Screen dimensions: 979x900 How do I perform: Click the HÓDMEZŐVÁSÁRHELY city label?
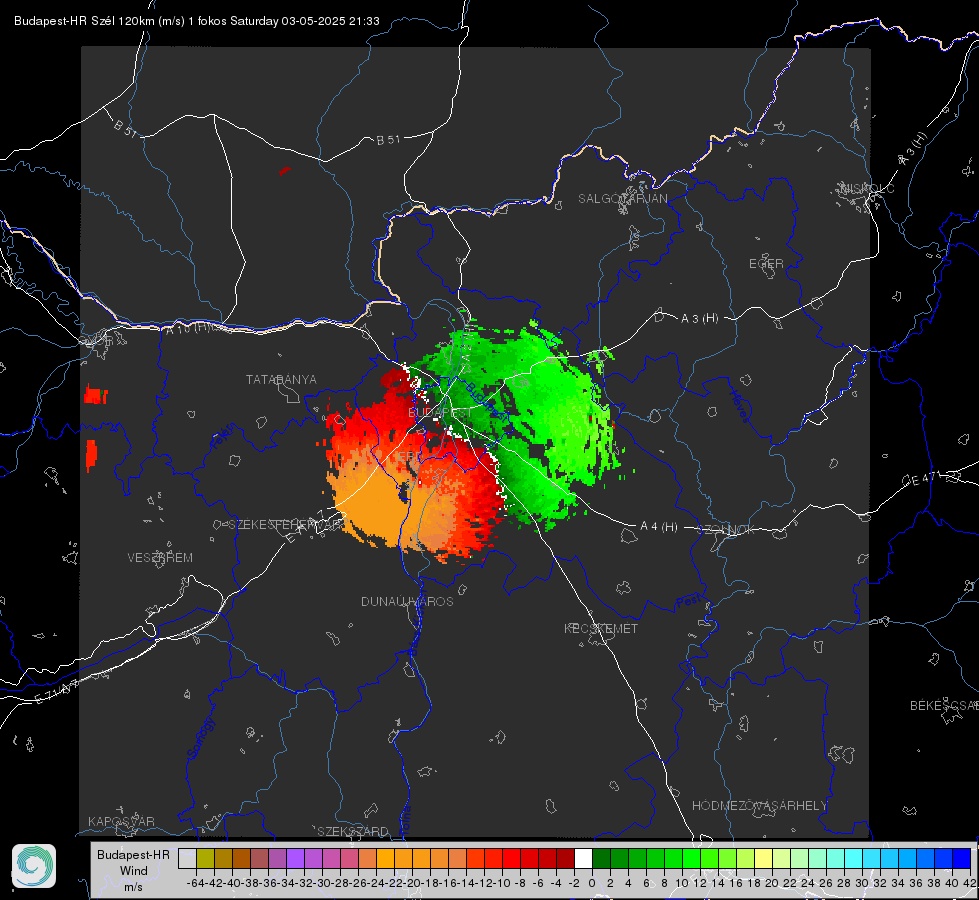[x=759, y=806]
